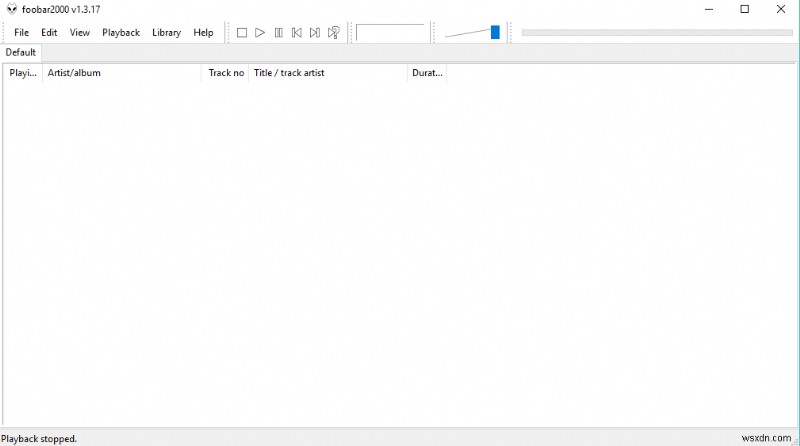Open the File menu
Screen dimensions: 800x446
click(21, 33)
